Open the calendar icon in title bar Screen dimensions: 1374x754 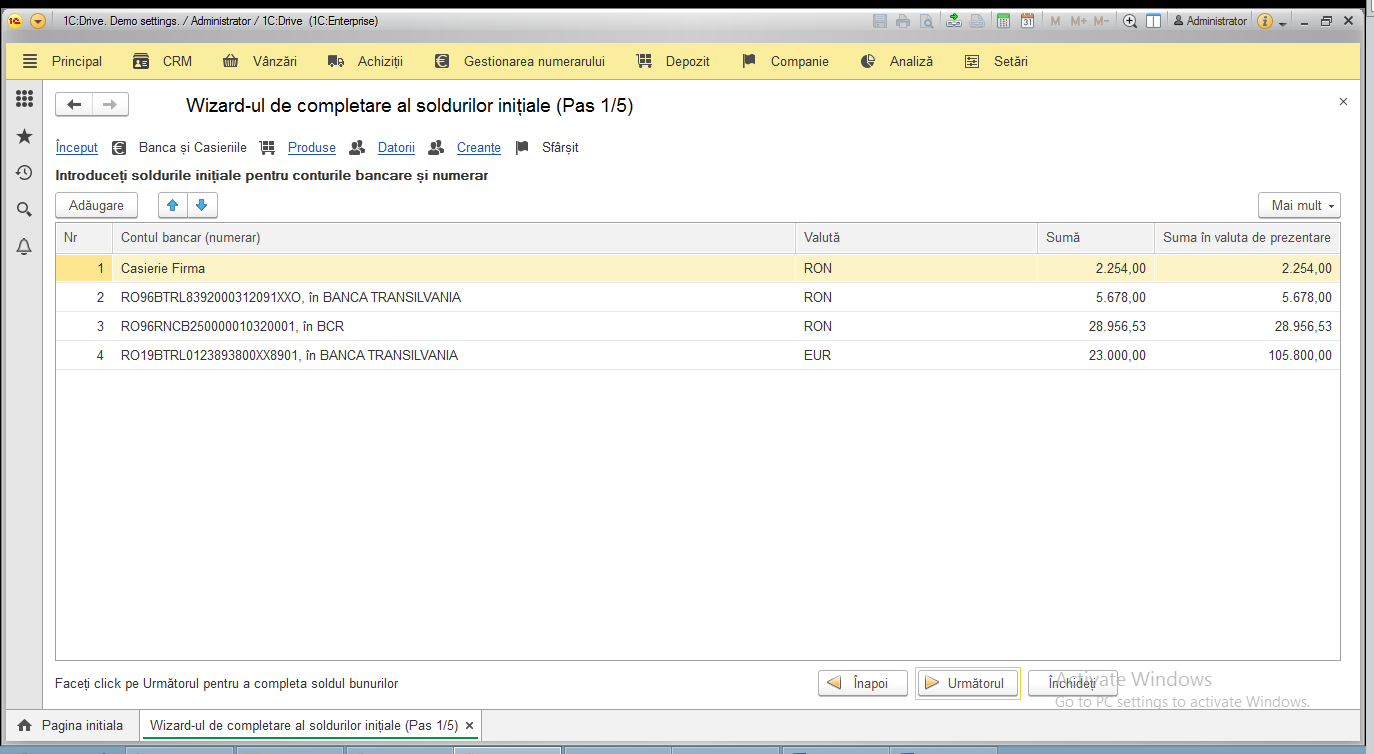click(1027, 21)
